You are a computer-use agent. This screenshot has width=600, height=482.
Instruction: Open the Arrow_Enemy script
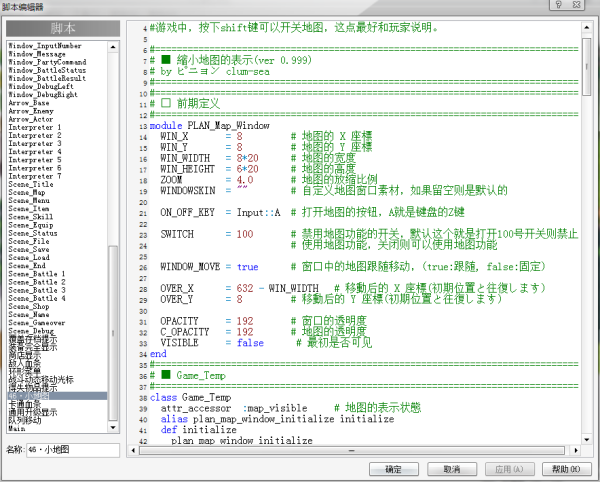coord(29,111)
